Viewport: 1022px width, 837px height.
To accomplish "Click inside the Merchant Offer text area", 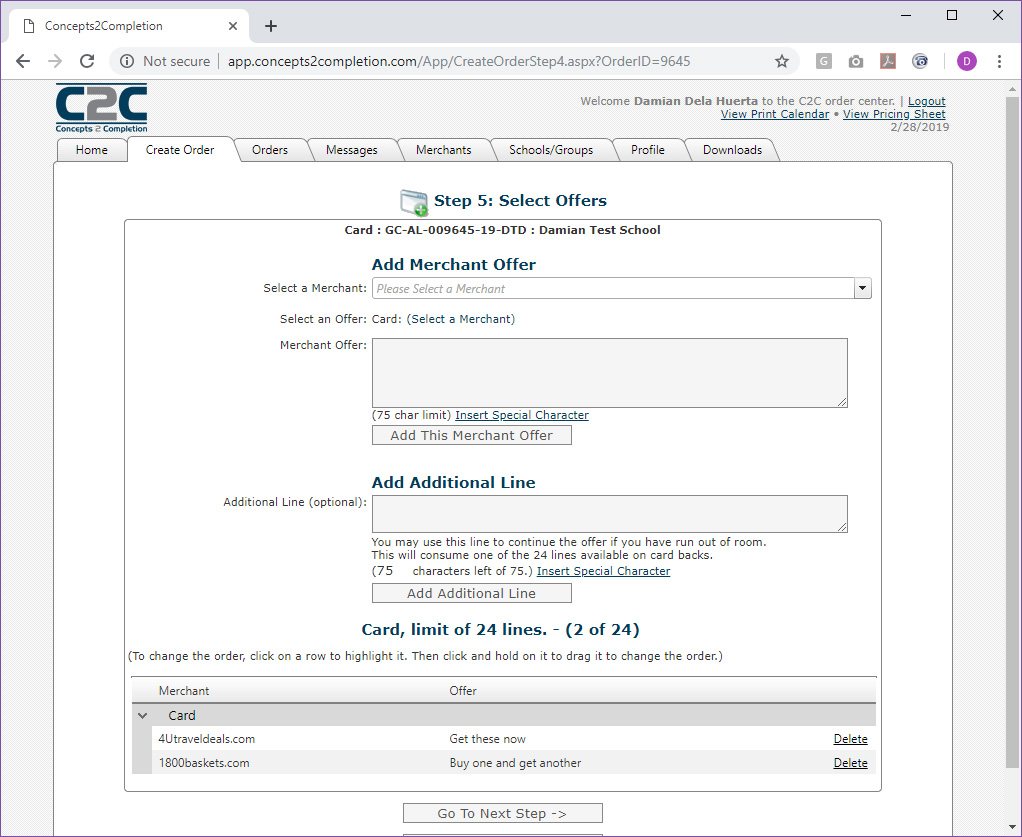I will tap(609, 373).
